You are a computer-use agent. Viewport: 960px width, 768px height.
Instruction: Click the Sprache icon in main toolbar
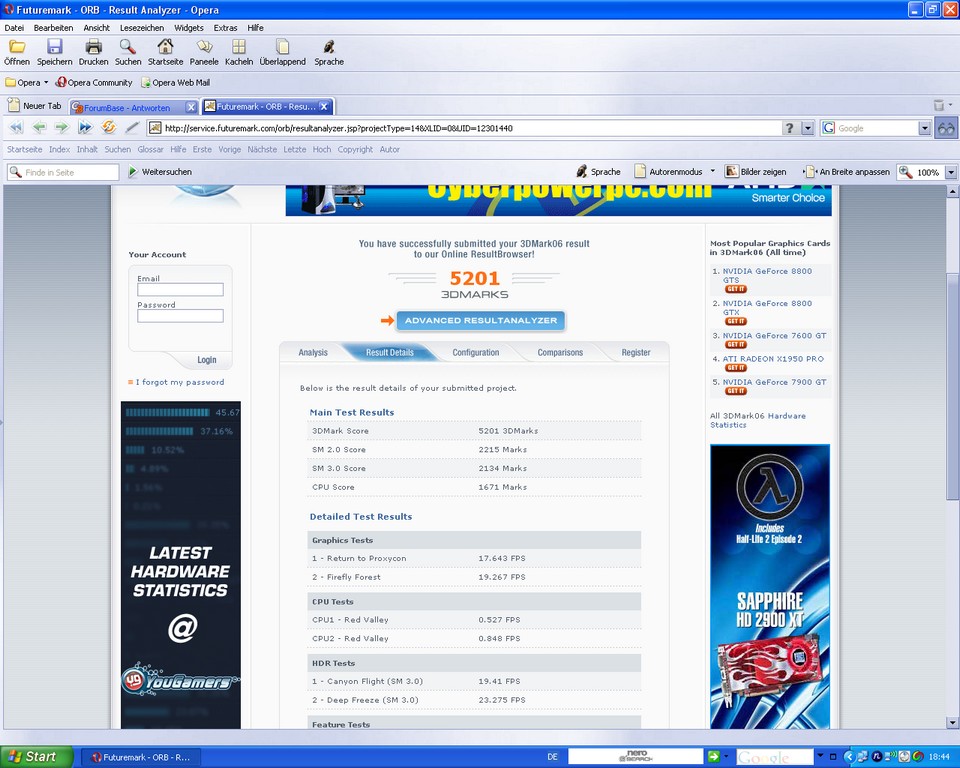tap(329, 47)
